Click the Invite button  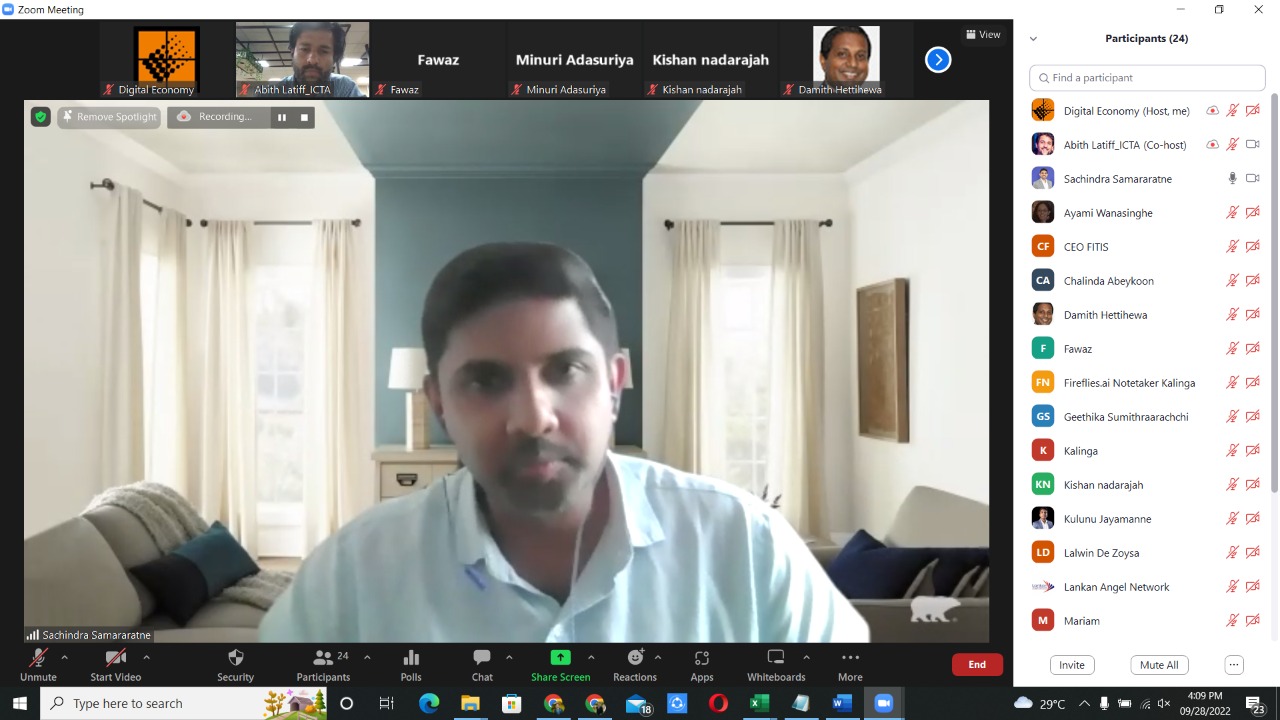pyautogui.click(x=1072, y=665)
